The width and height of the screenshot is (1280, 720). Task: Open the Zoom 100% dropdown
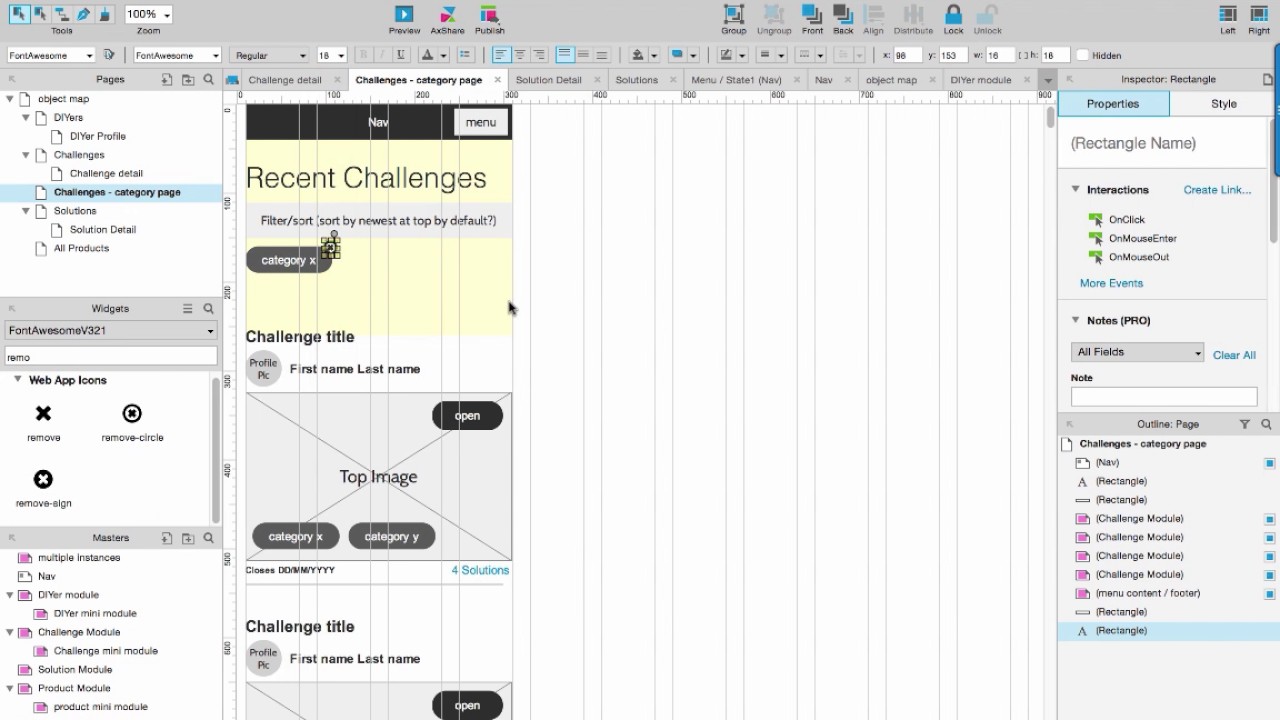pos(148,14)
